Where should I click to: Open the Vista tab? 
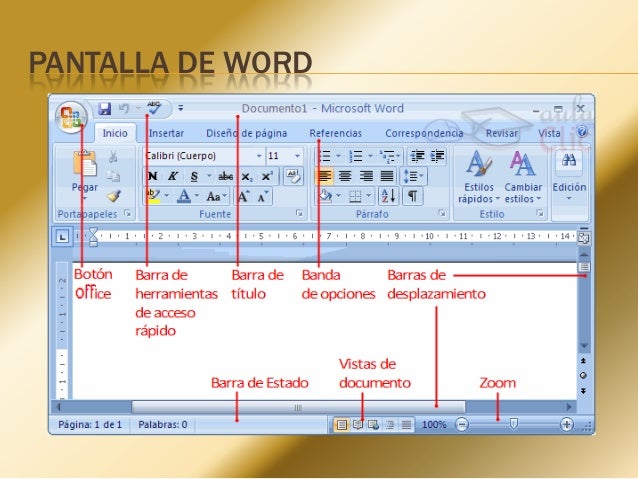[549, 133]
